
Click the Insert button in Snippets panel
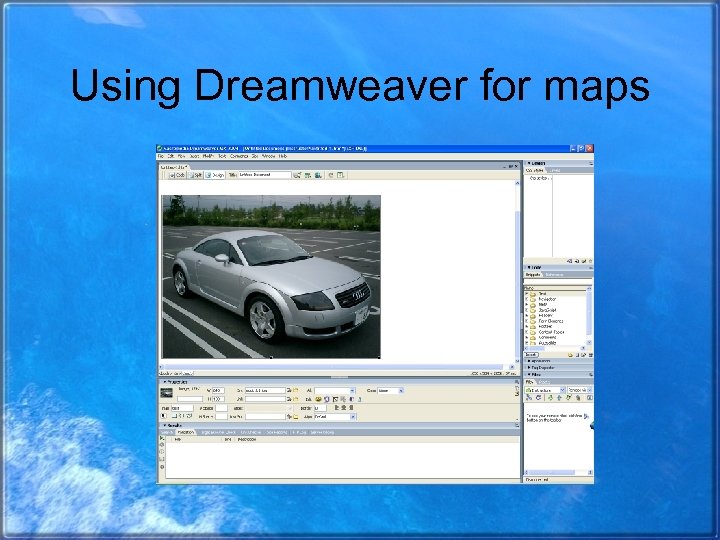point(531,355)
